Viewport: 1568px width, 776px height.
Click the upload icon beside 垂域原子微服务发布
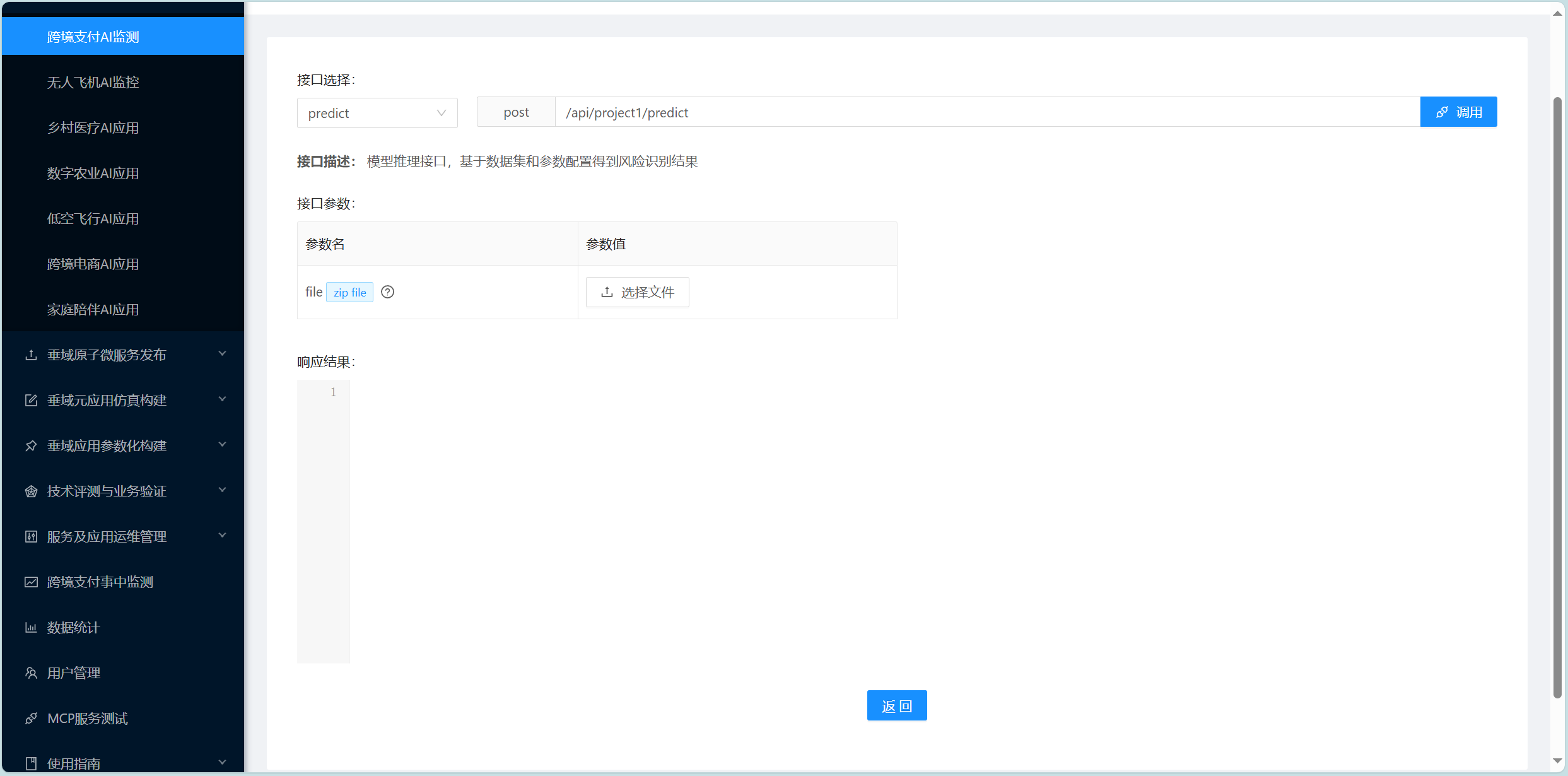tap(31, 355)
